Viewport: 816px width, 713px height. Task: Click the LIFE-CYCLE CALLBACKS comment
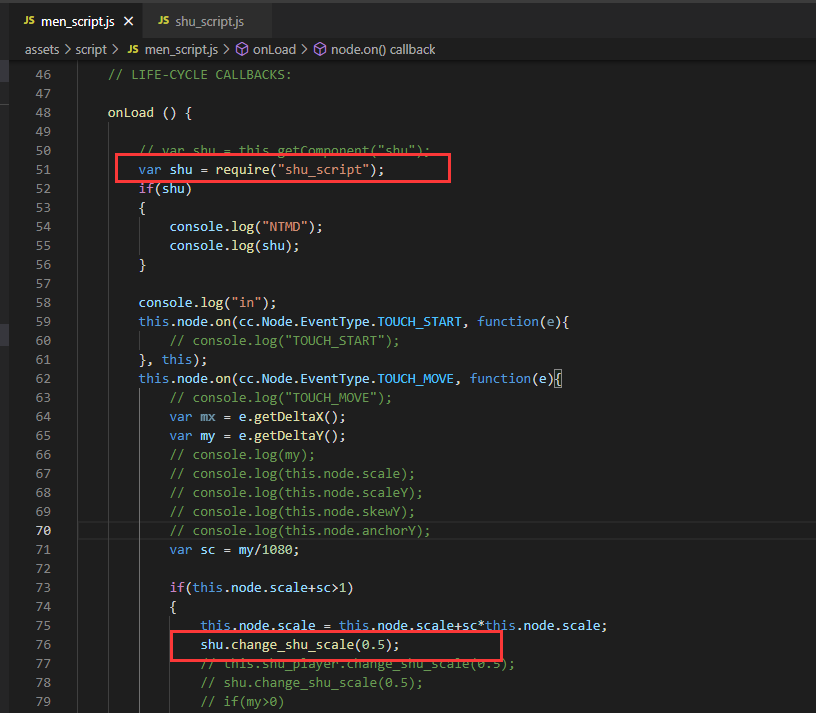click(200, 75)
